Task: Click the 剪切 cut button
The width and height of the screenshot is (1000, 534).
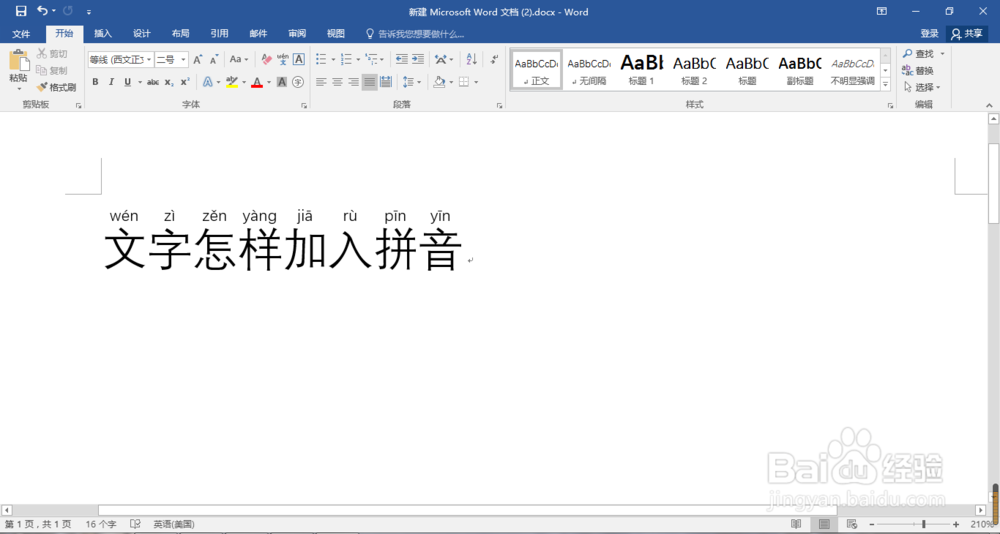Action: click(x=52, y=54)
